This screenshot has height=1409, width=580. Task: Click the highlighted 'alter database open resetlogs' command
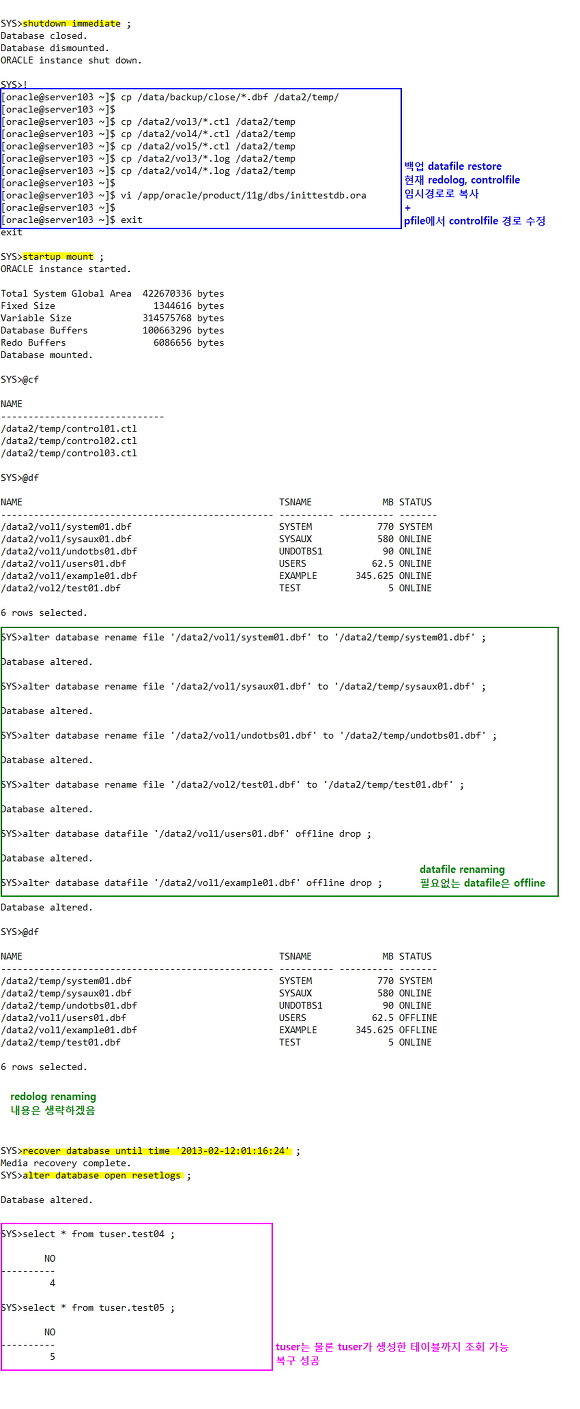tap(102, 1175)
